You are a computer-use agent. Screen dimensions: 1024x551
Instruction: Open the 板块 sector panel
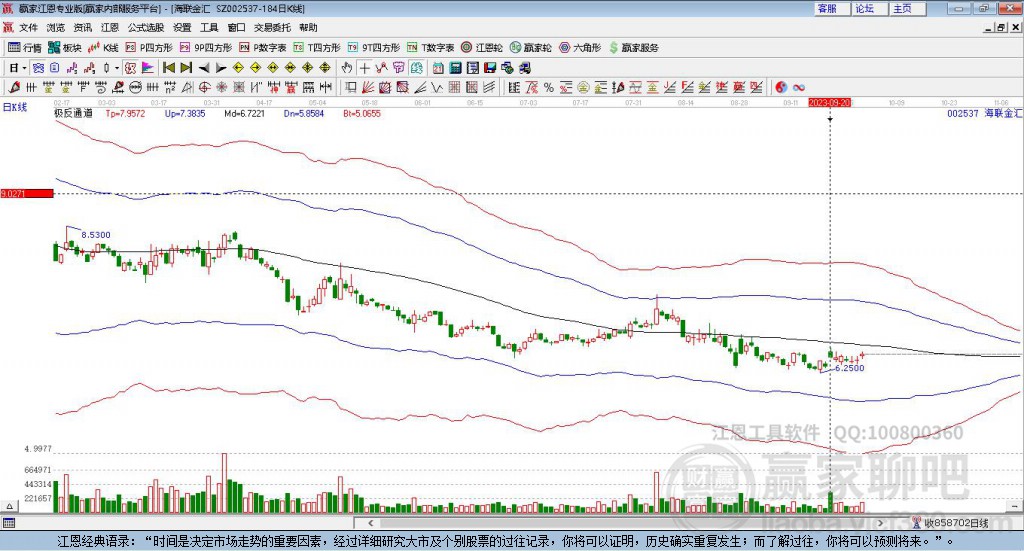pos(65,48)
